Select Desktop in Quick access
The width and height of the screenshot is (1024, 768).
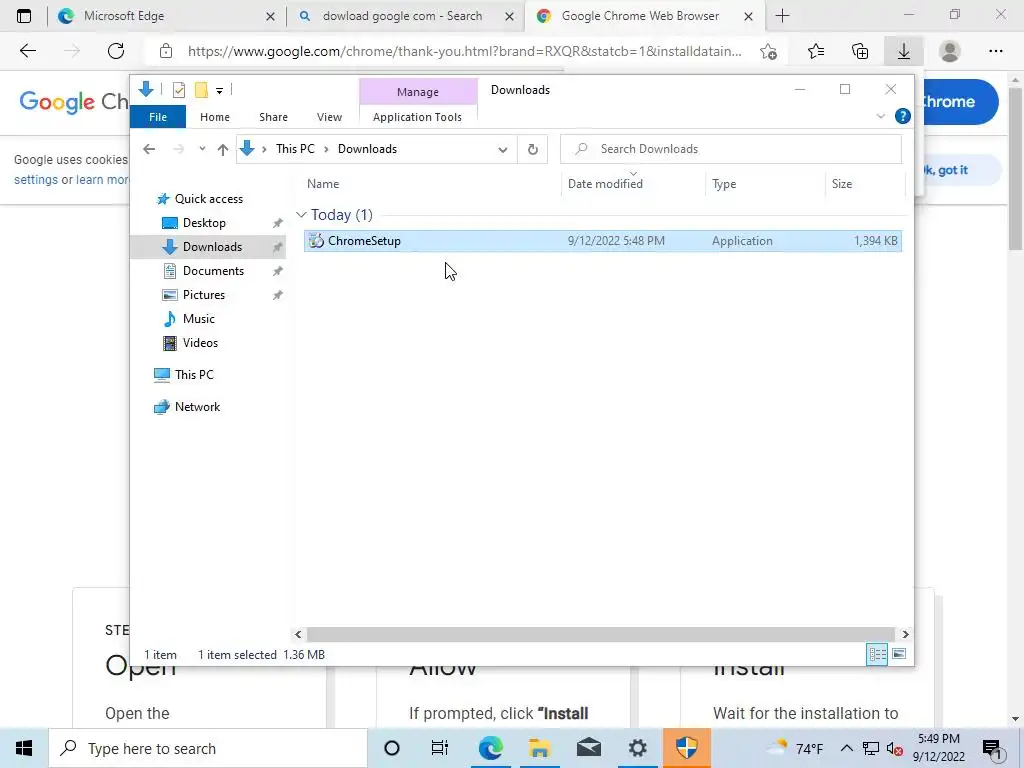click(x=204, y=223)
